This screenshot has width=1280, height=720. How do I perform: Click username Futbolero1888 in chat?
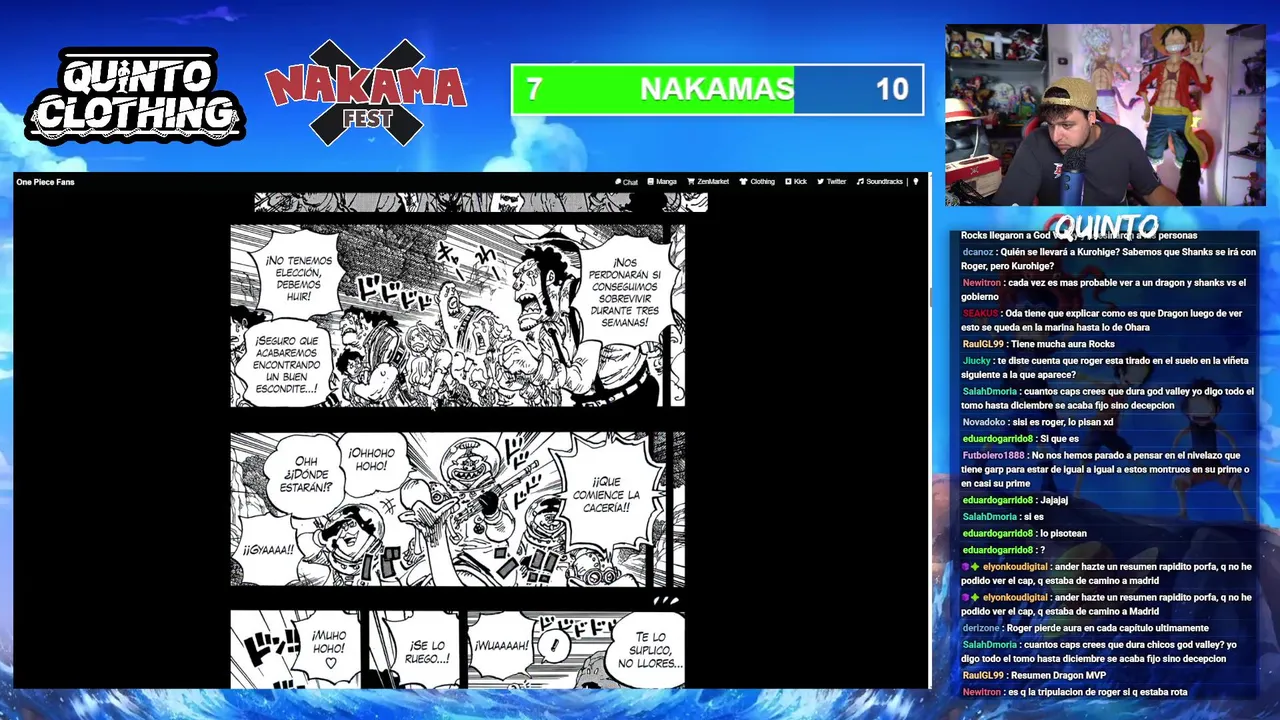(993, 456)
